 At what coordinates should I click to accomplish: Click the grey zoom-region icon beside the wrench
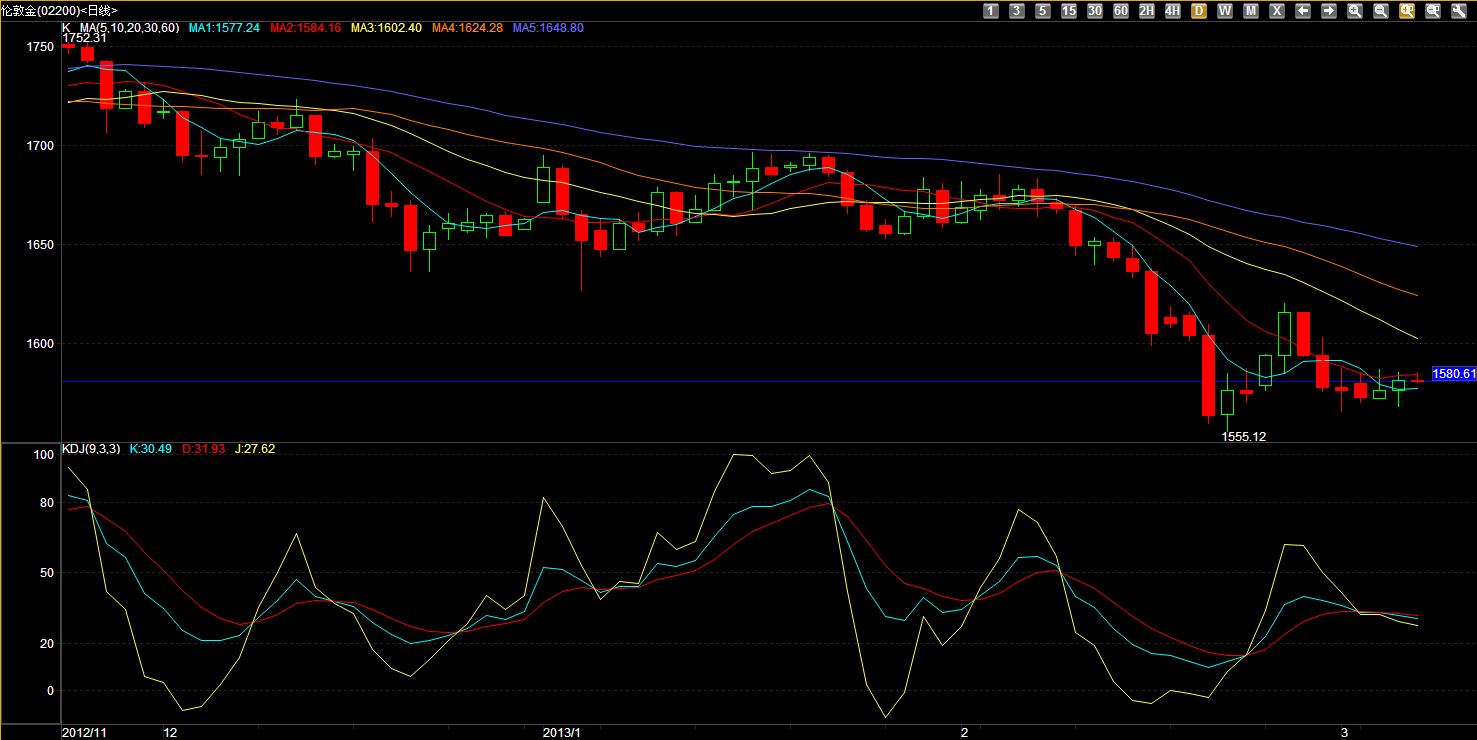(1433, 11)
